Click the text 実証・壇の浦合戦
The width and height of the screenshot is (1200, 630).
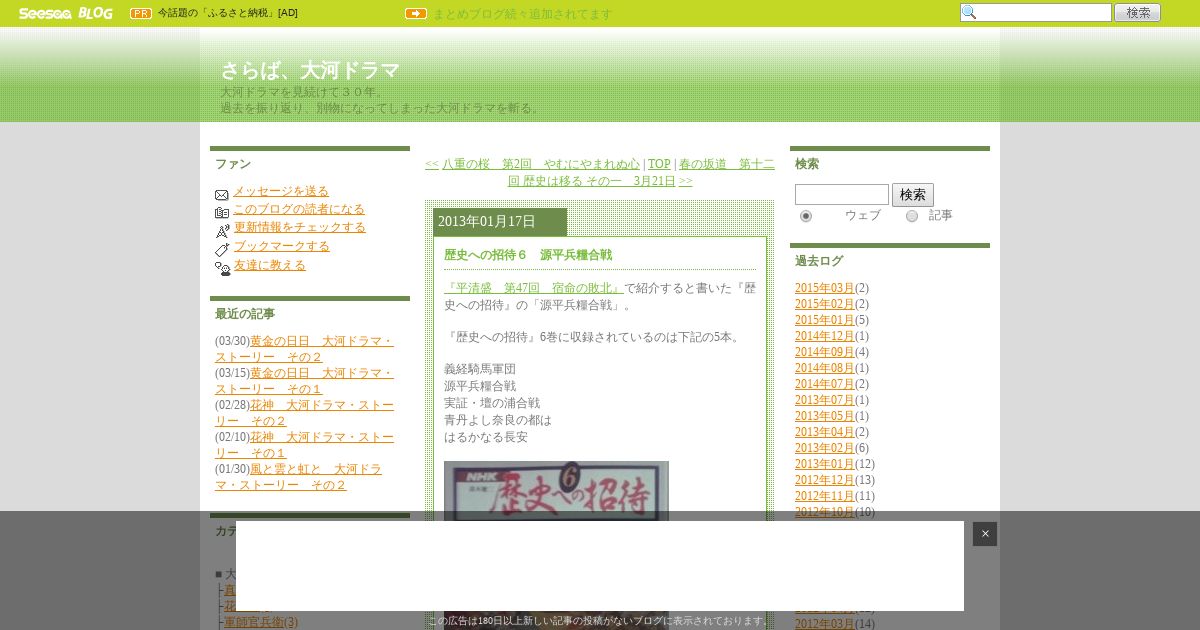[492, 403]
